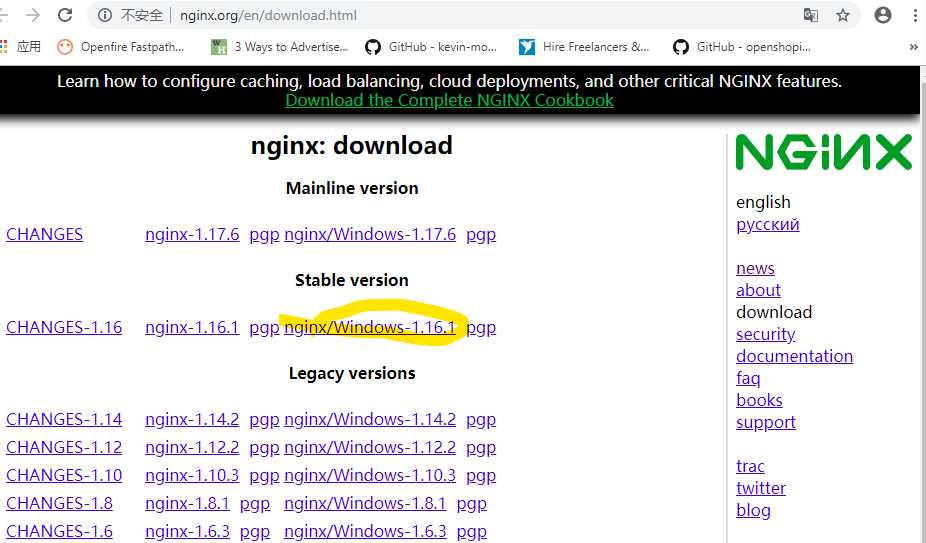Viewport: 926px width, 543px height.
Task: Download nginx-1.16.1 source
Action: click(192, 327)
